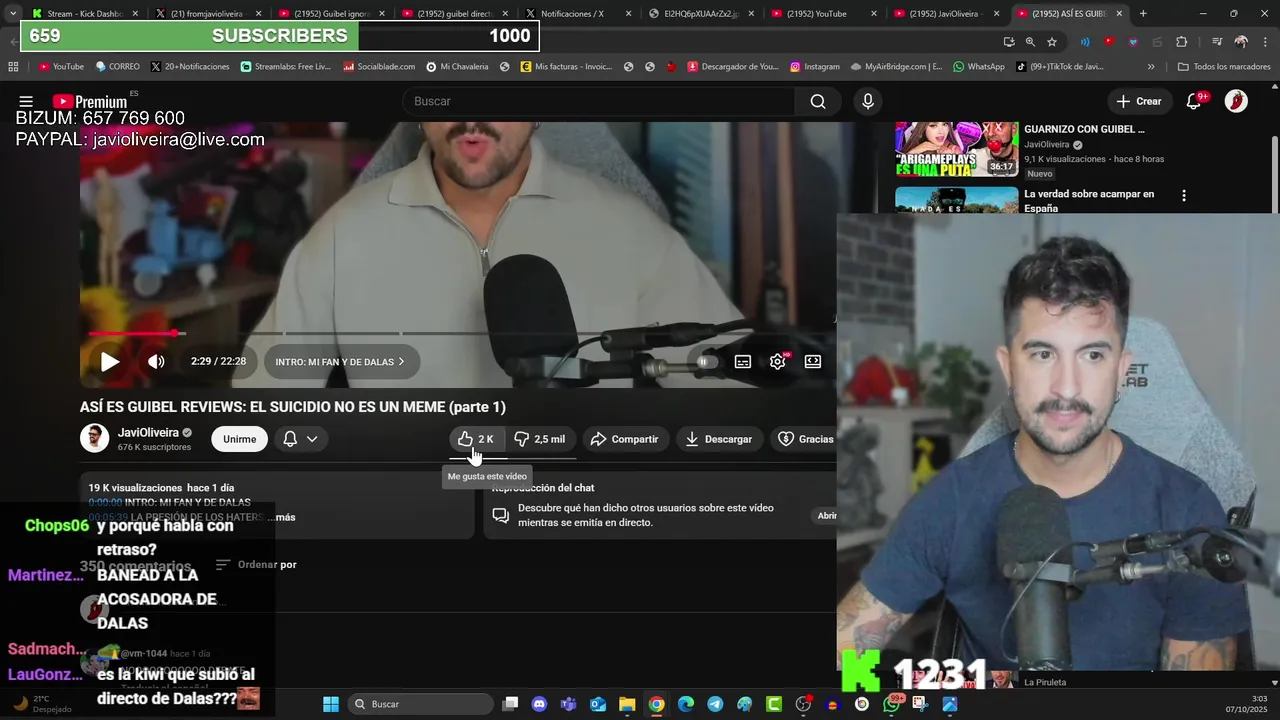The height and width of the screenshot is (720, 1280).
Task: Seek on the video progress bar
Action: click(x=458, y=333)
